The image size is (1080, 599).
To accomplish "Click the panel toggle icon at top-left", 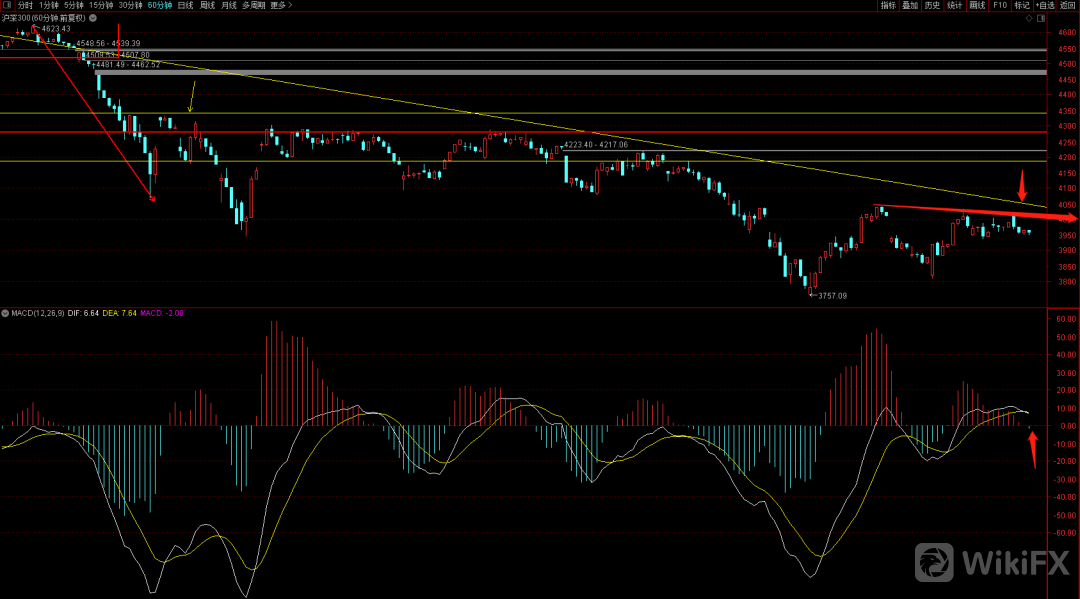I will pyautogui.click(x=8, y=5).
